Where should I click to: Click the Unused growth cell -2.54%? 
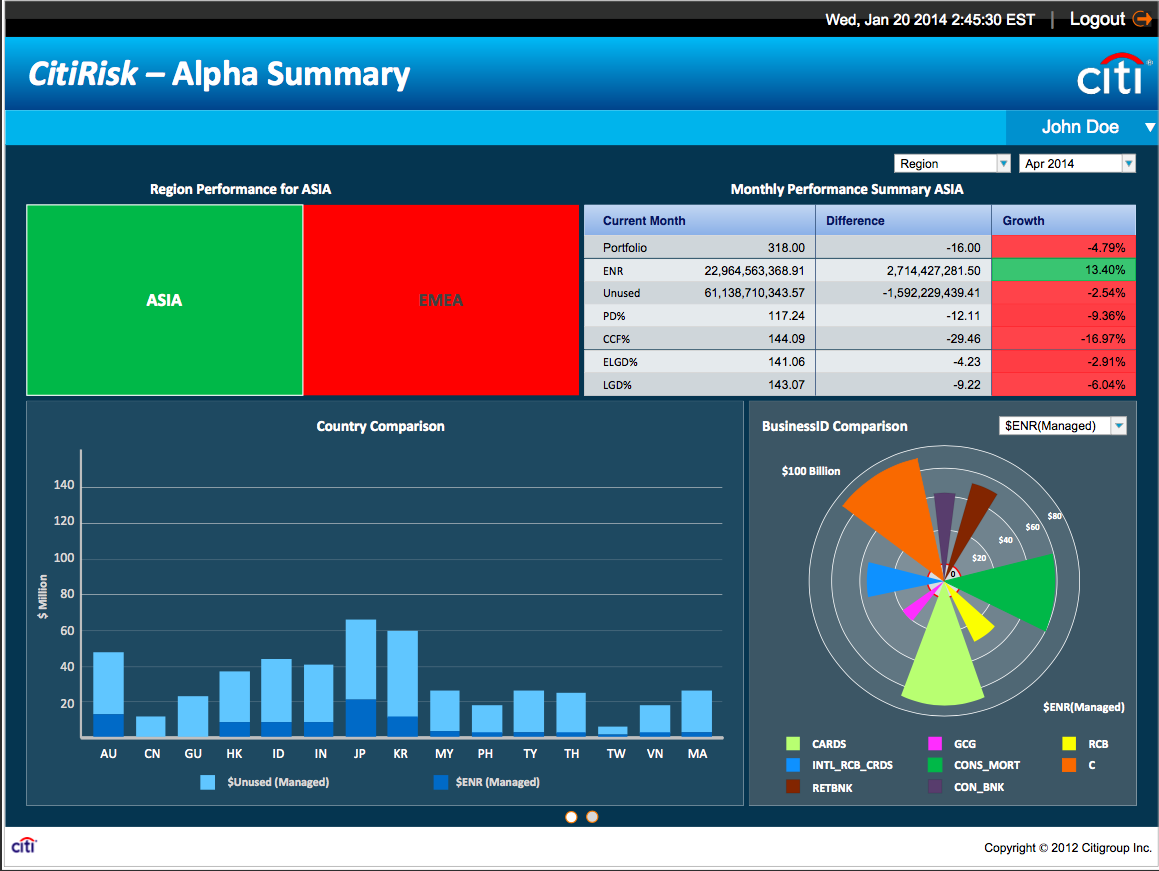coord(1064,293)
